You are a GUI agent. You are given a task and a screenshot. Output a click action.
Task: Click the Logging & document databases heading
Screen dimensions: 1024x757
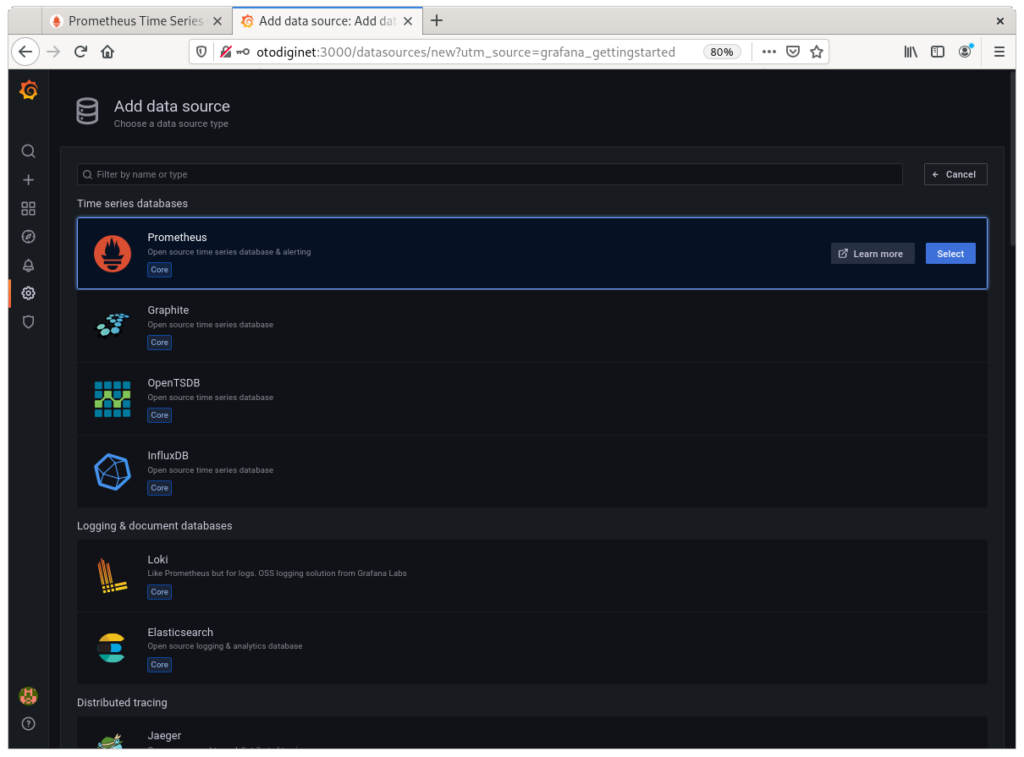point(155,526)
